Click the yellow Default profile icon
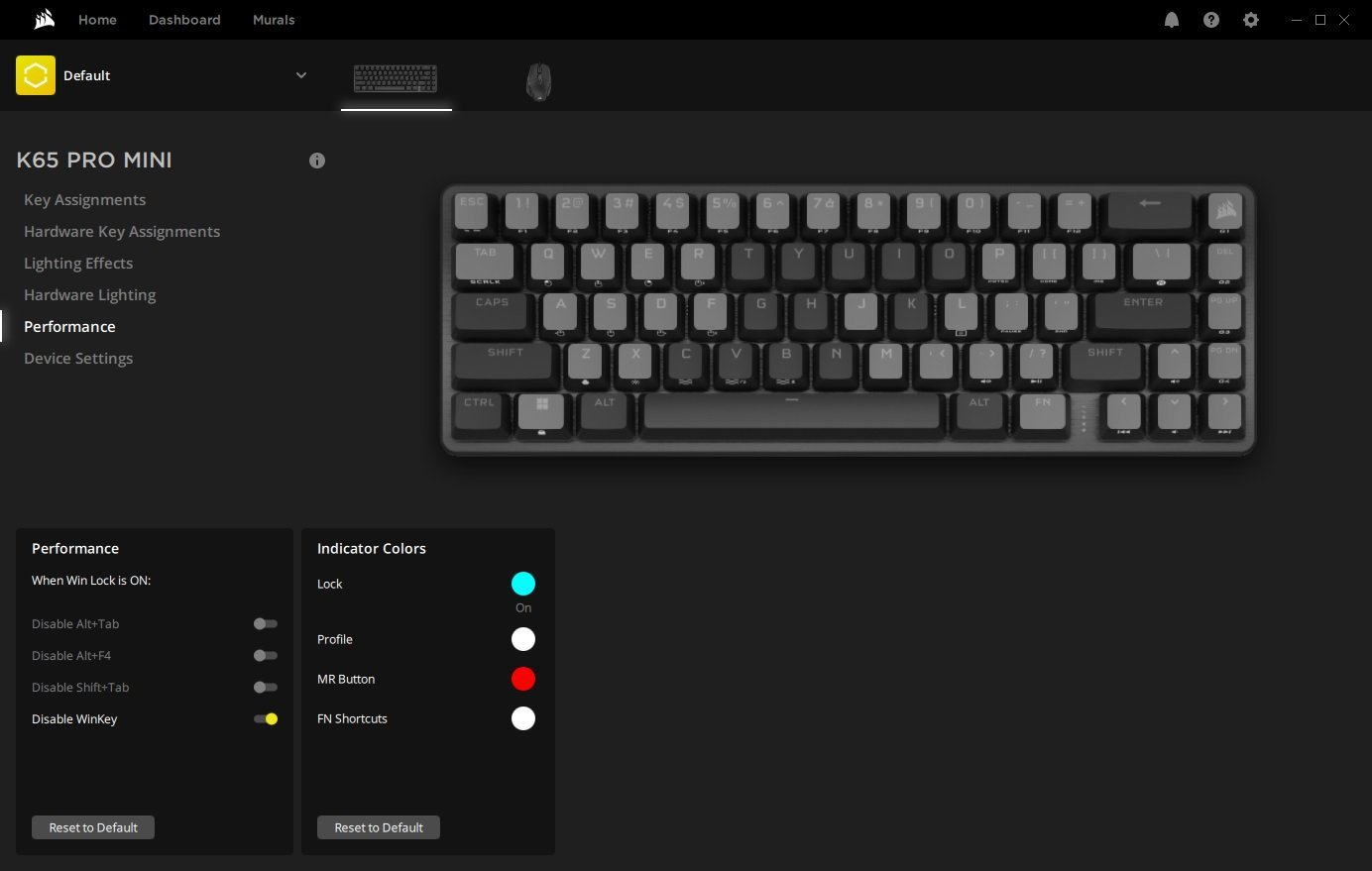1372x871 pixels. (36, 75)
